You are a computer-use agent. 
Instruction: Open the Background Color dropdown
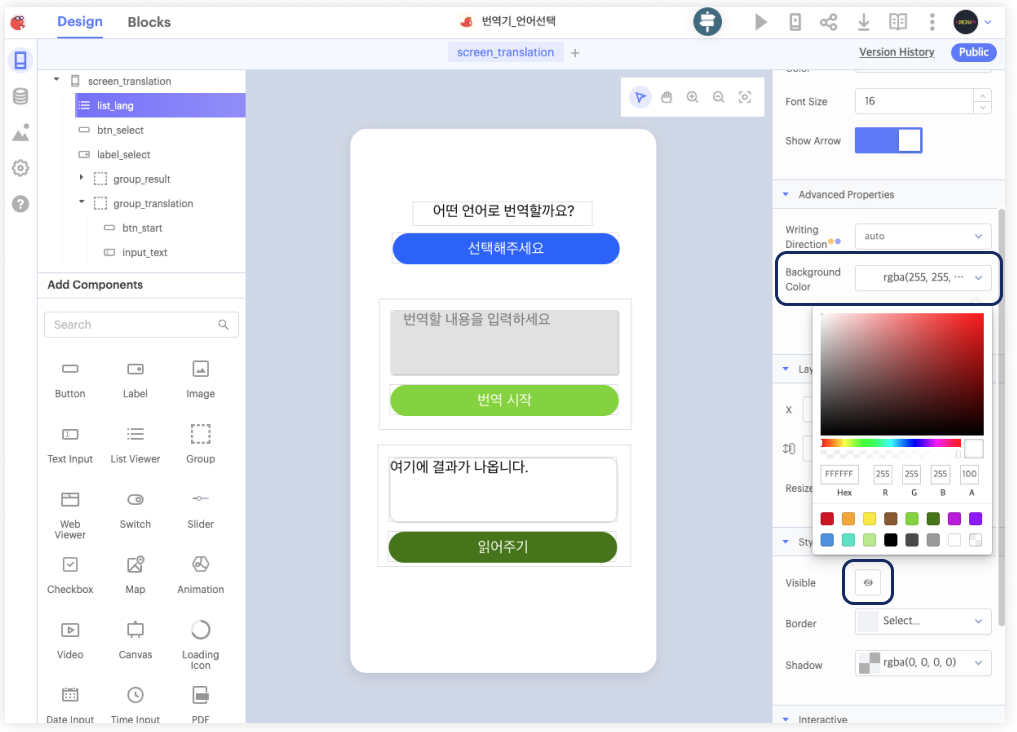(x=923, y=277)
